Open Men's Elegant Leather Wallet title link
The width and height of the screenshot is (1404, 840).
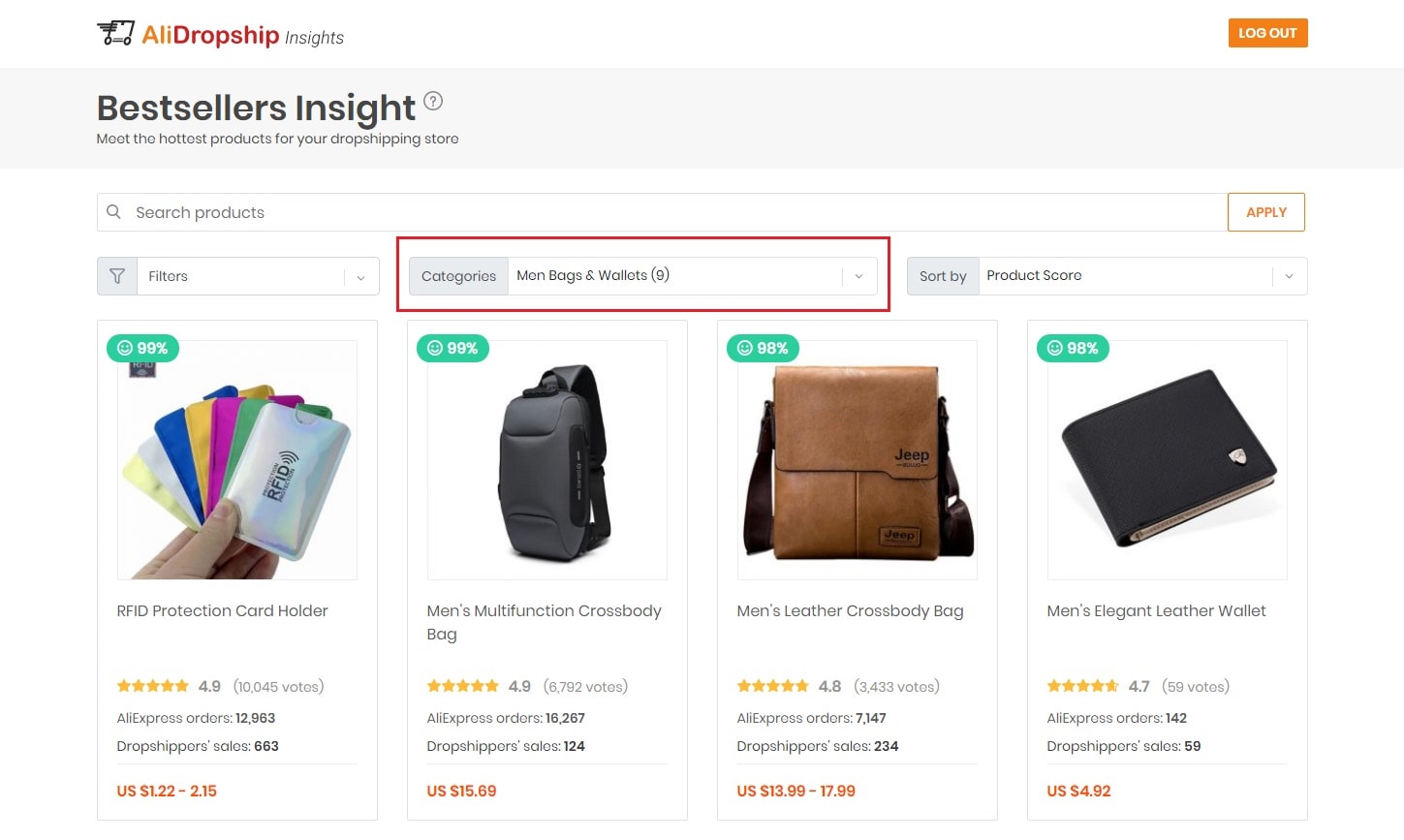click(x=1156, y=611)
